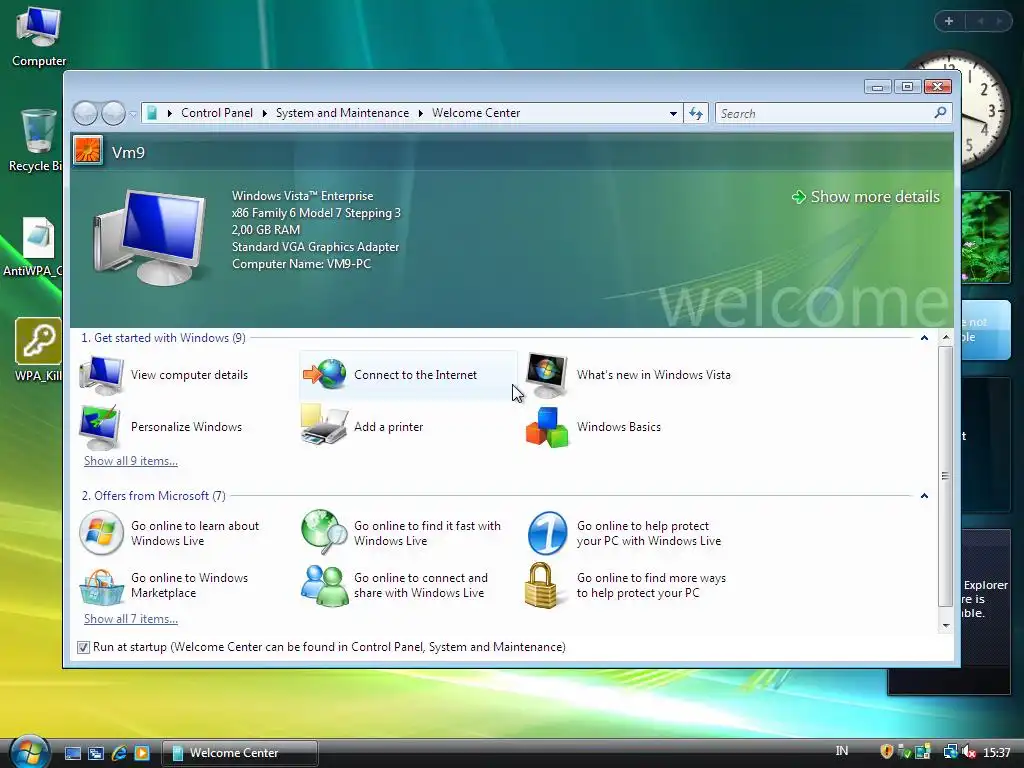This screenshot has width=1024, height=768.
Task: Click the sidebar slideshow plant picture gadget
Action: 986,237
